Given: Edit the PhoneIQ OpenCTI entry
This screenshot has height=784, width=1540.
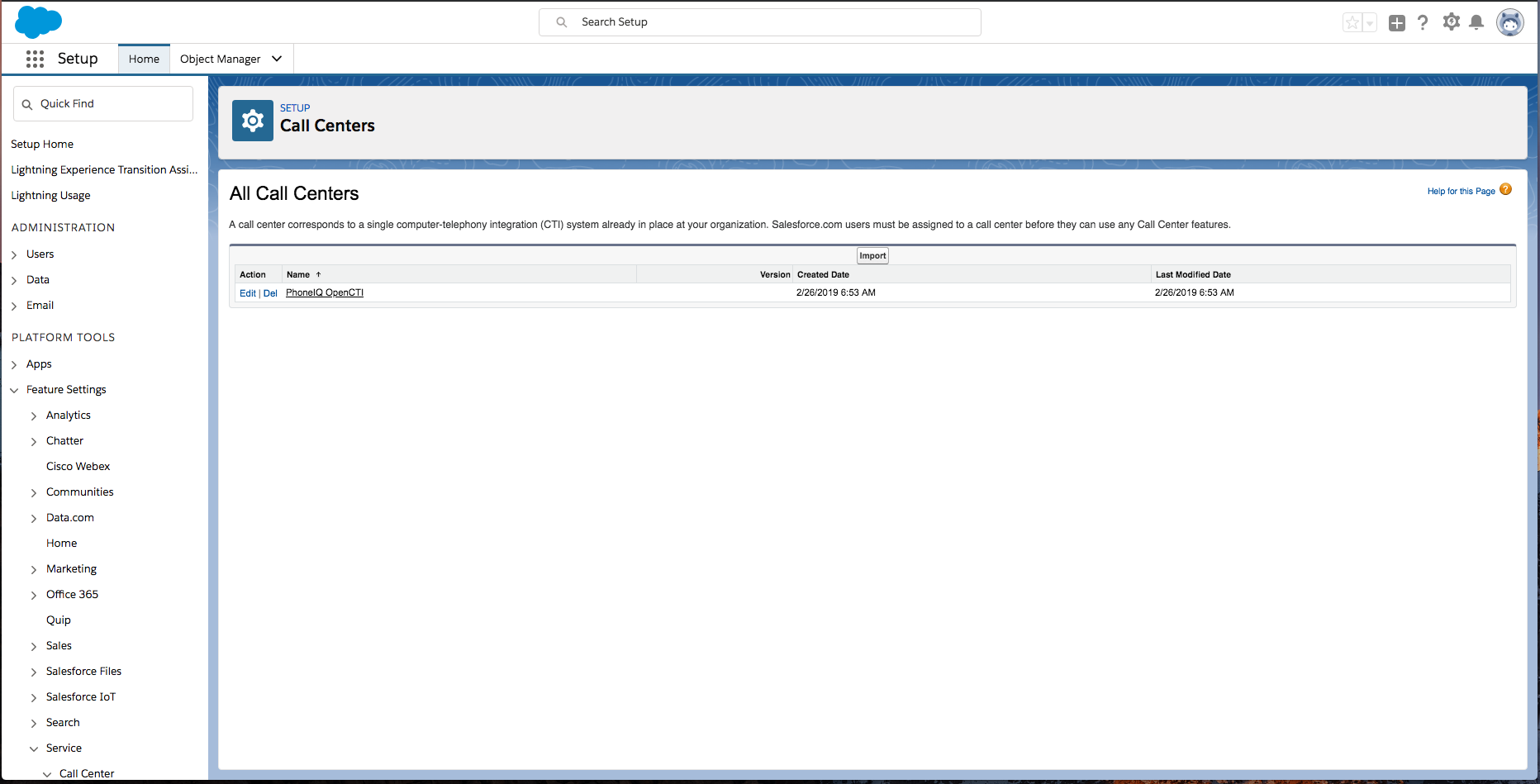Looking at the screenshot, I should tap(247, 293).
